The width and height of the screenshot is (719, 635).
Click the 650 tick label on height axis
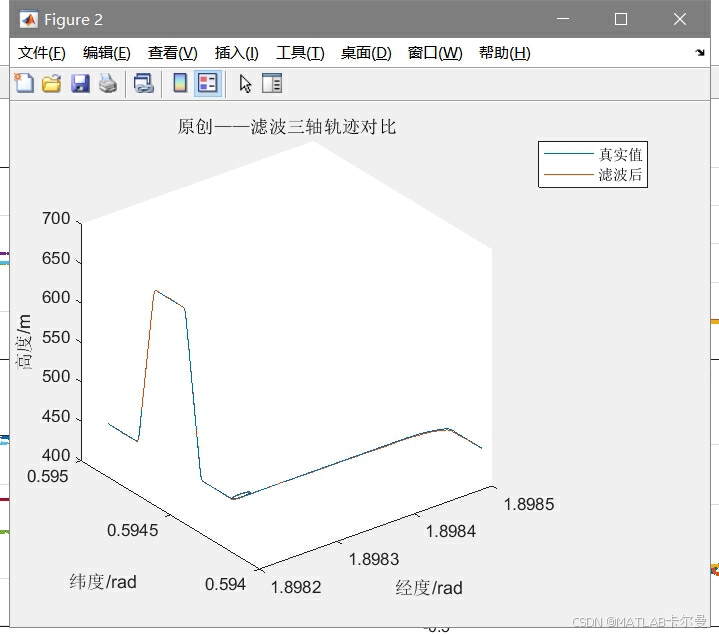[x=56, y=259]
